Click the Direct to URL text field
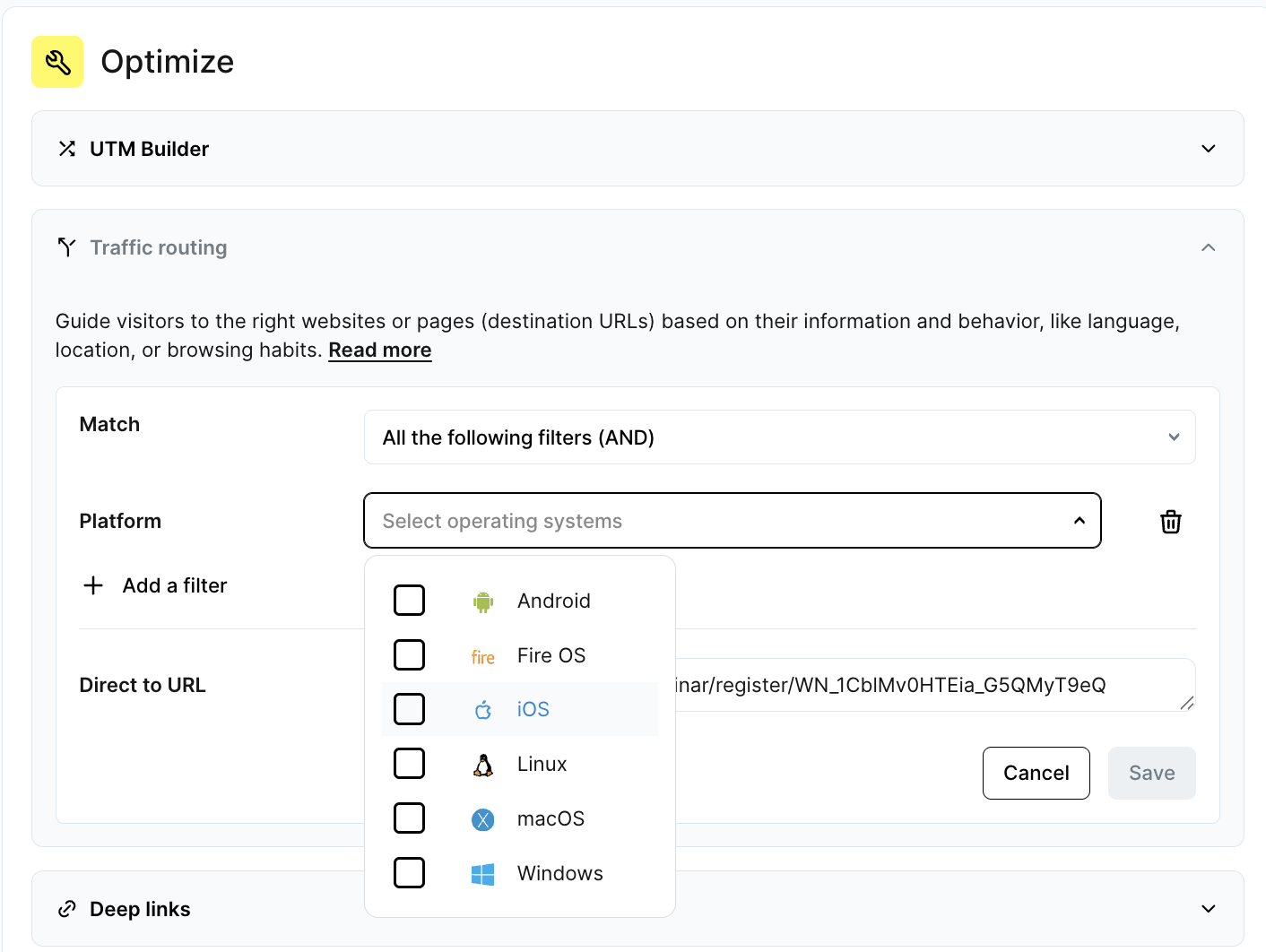This screenshot has width=1266, height=952. coord(932,686)
